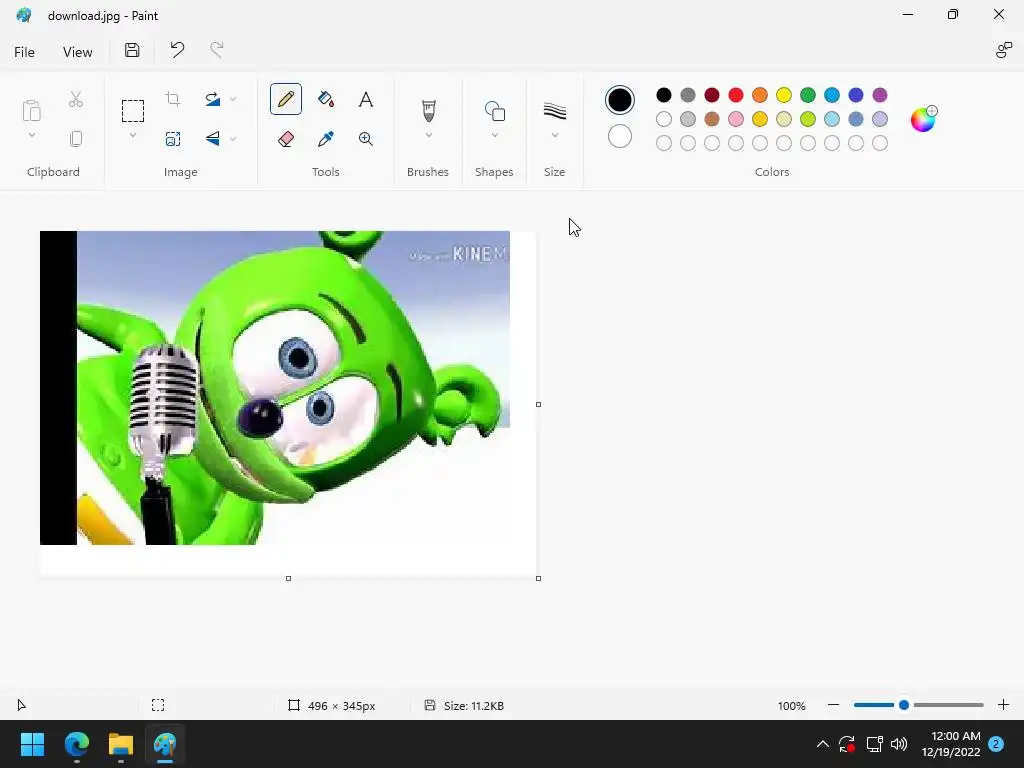1024x768 pixels.
Task: Pick the yellow color swatch
Action: click(x=784, y=95)
